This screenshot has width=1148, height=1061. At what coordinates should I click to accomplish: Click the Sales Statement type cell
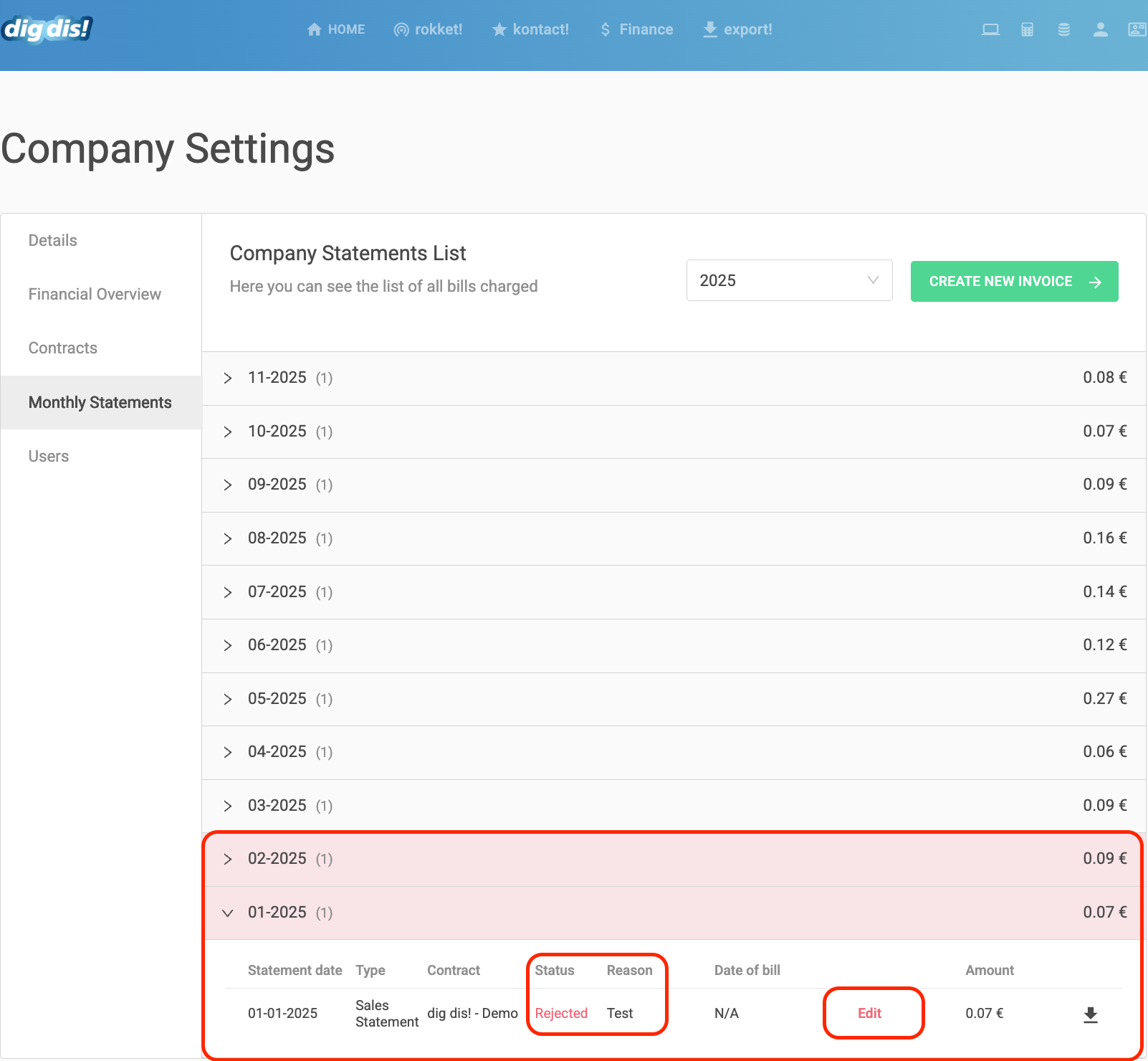pos(387,1014)
